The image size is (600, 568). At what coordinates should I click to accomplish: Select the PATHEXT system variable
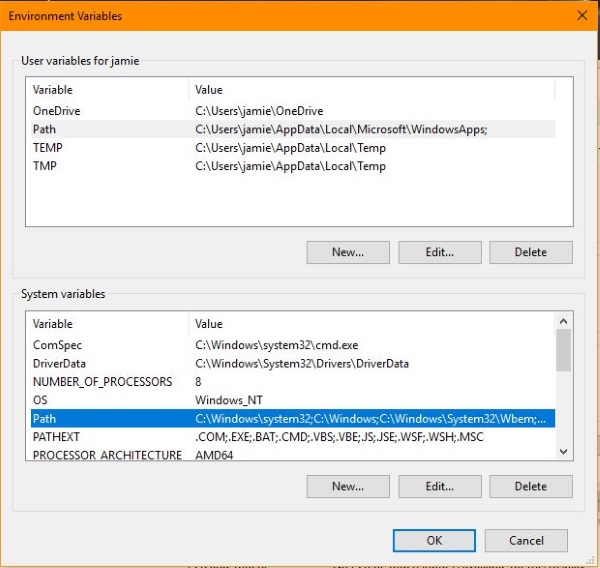pyautogui.click(x=293, y=437)
